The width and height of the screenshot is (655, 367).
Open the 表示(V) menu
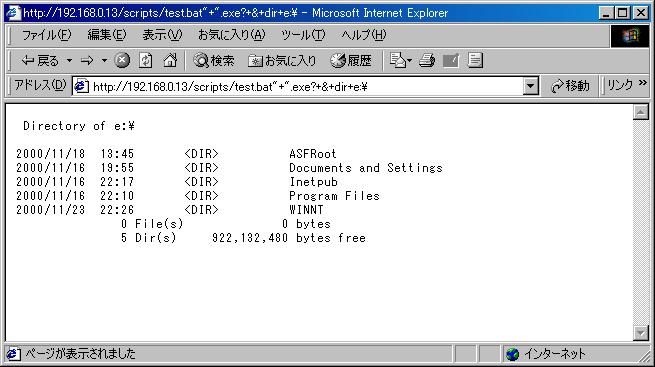pyautogui.click(x=162, y=35)
